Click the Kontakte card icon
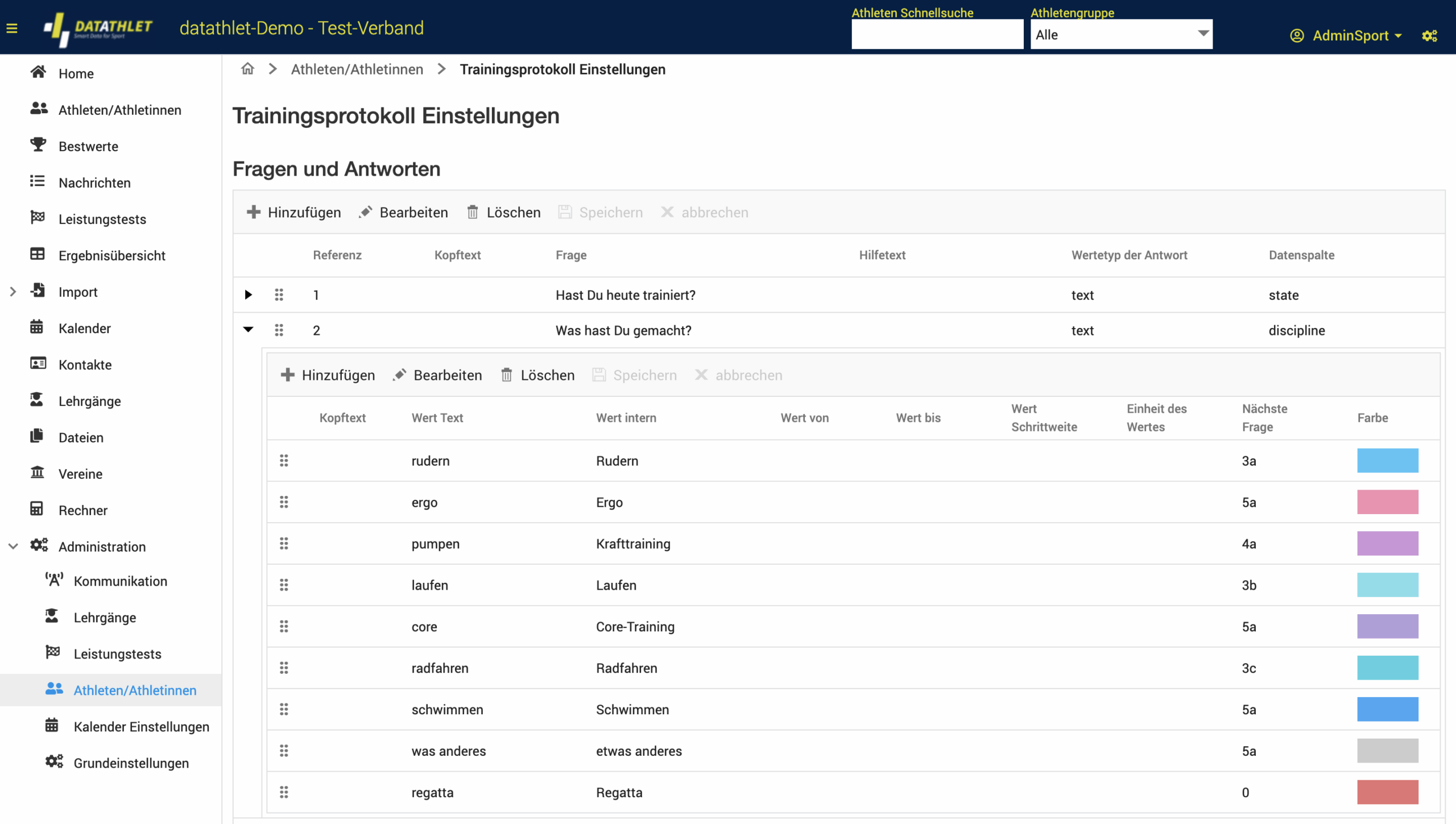Image resolution: width=1456 pixels, height=824 pixels. 38,363
